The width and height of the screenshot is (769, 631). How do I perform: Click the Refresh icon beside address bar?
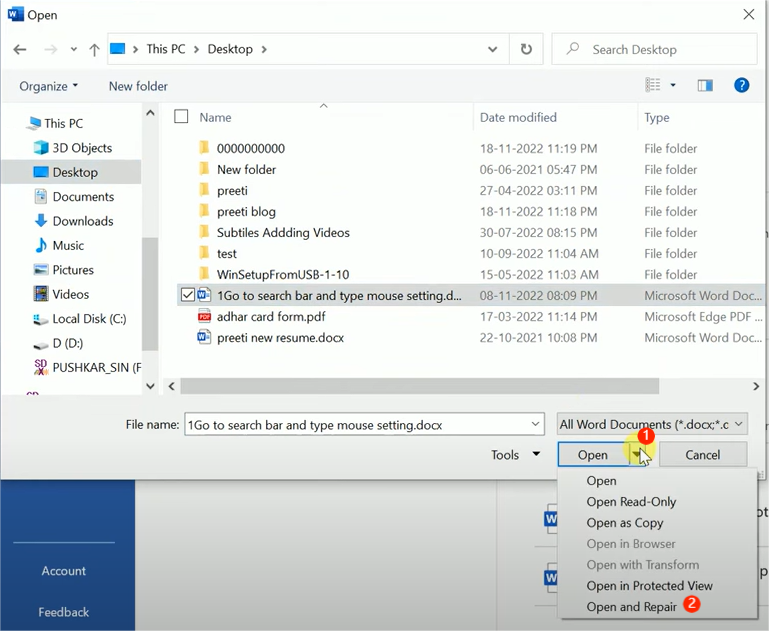click(x=526, y=49)
